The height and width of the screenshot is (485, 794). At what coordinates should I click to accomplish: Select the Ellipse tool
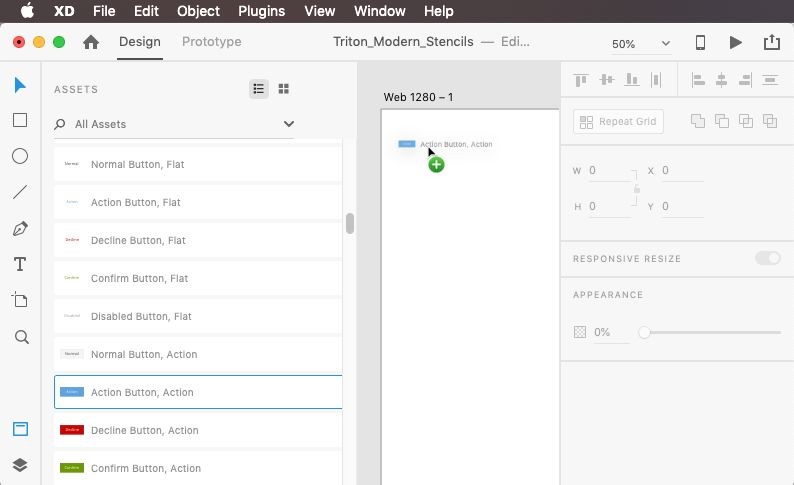(x=20, y=156)
